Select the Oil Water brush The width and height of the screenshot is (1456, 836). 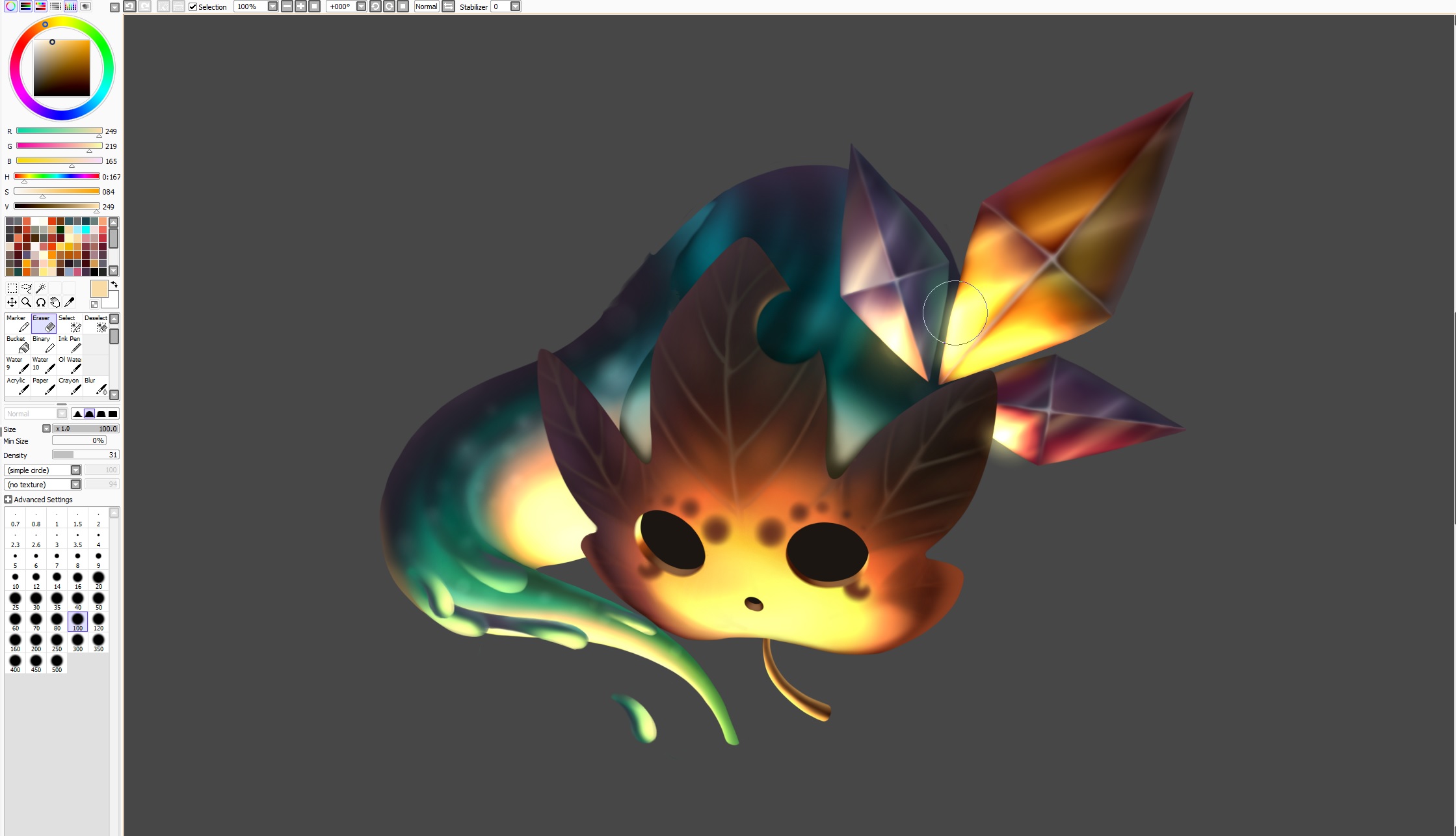tap(70, 365)
